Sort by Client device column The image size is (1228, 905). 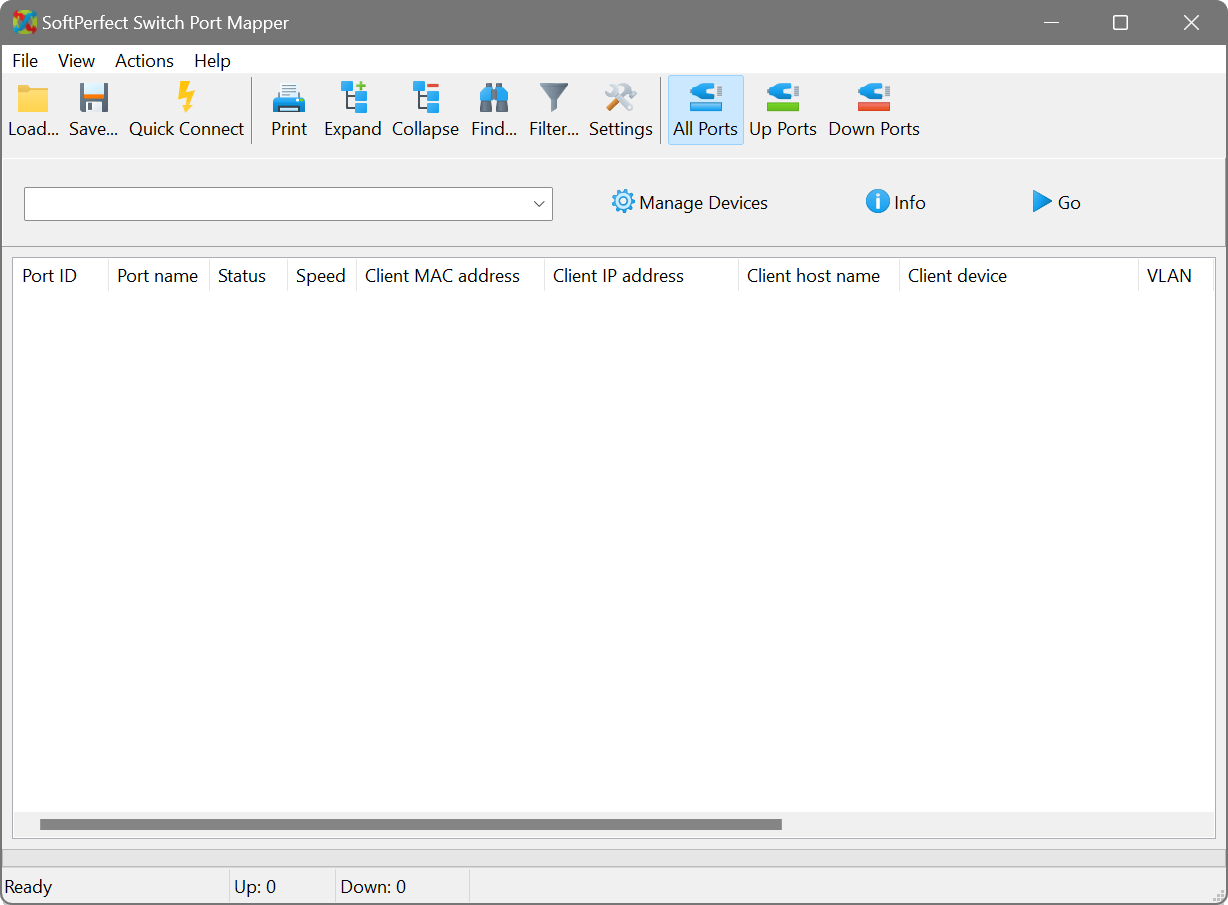click(x=1019, y=276)
